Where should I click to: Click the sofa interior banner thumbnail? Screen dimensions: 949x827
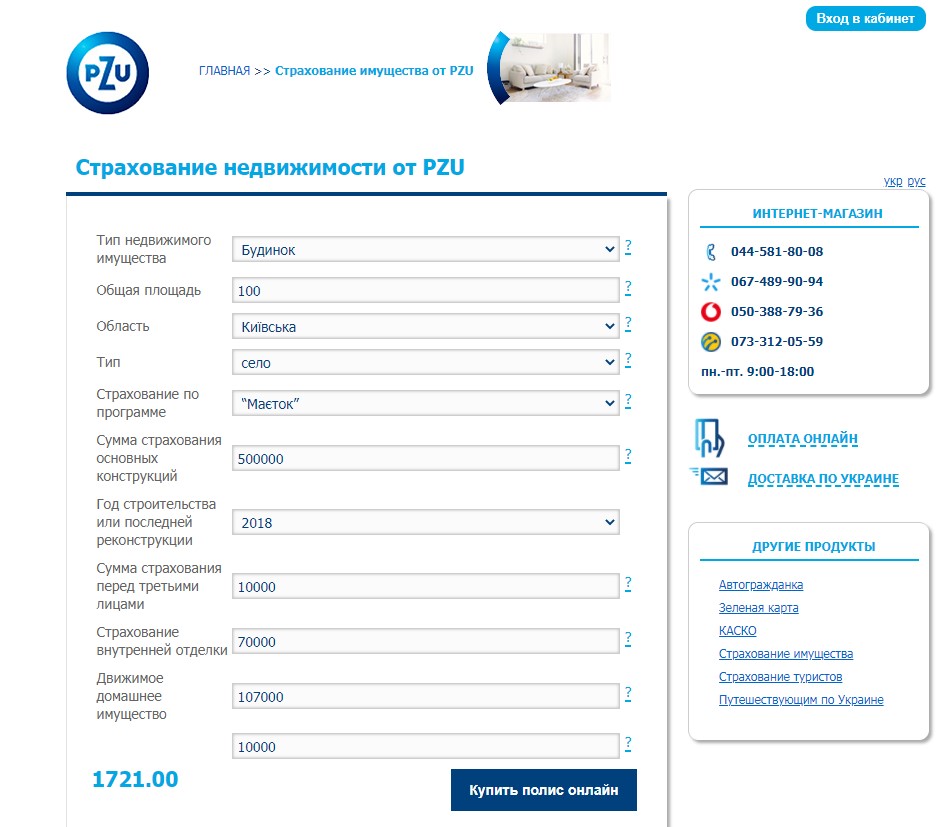click(554, 67)
